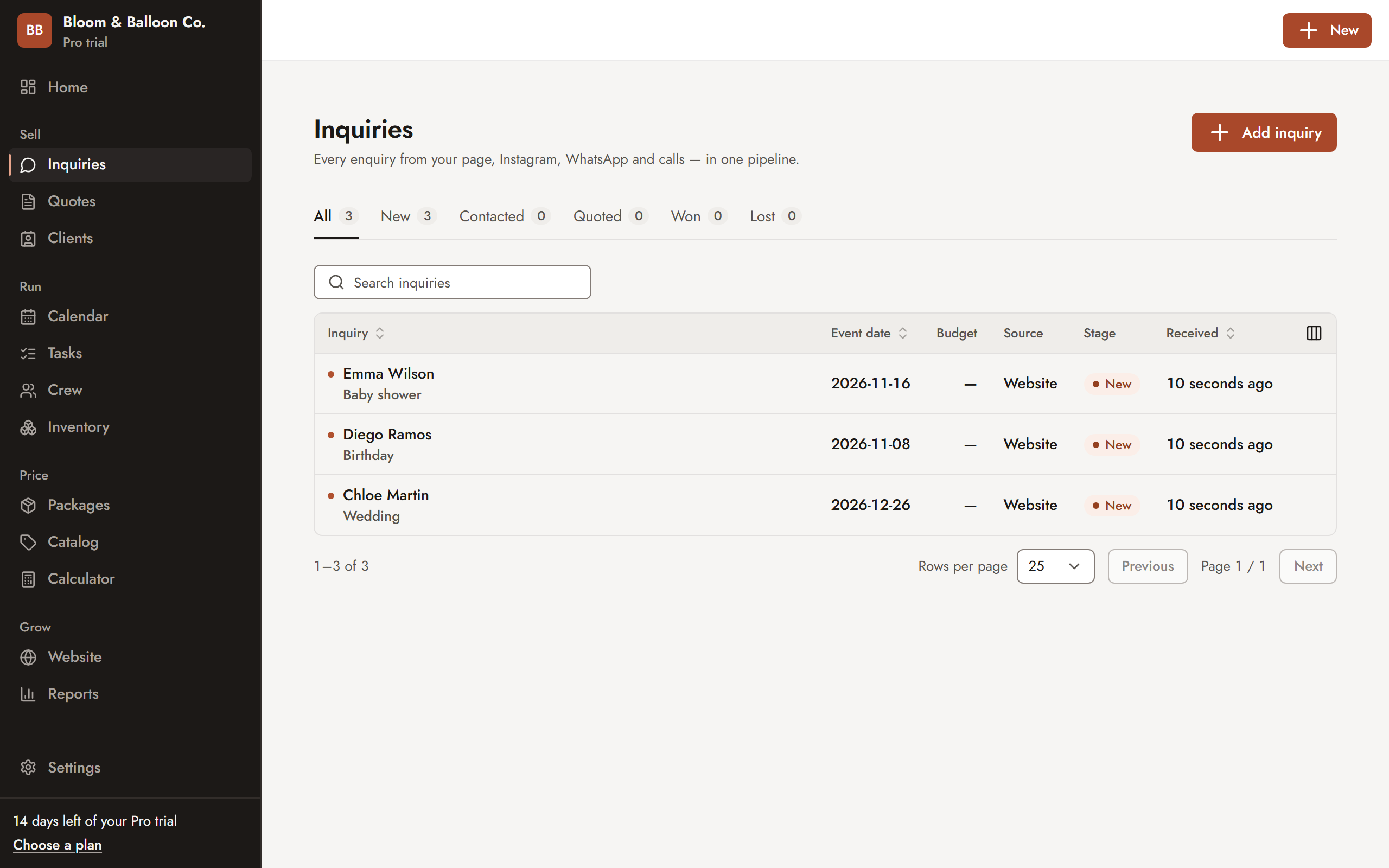Click the Crew people icon
1389x868 pixels.
point(28,391)
